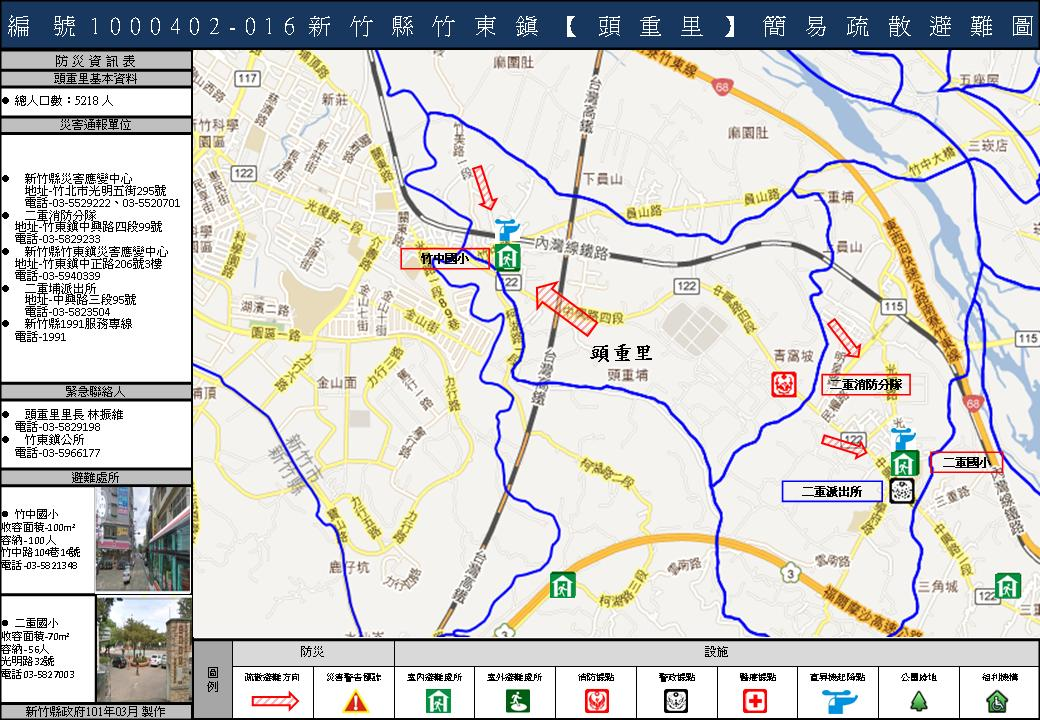Screen dimensions: 1040x720
Task: Click the disaster warning triangle in the legend
Action: coord(355,701)
